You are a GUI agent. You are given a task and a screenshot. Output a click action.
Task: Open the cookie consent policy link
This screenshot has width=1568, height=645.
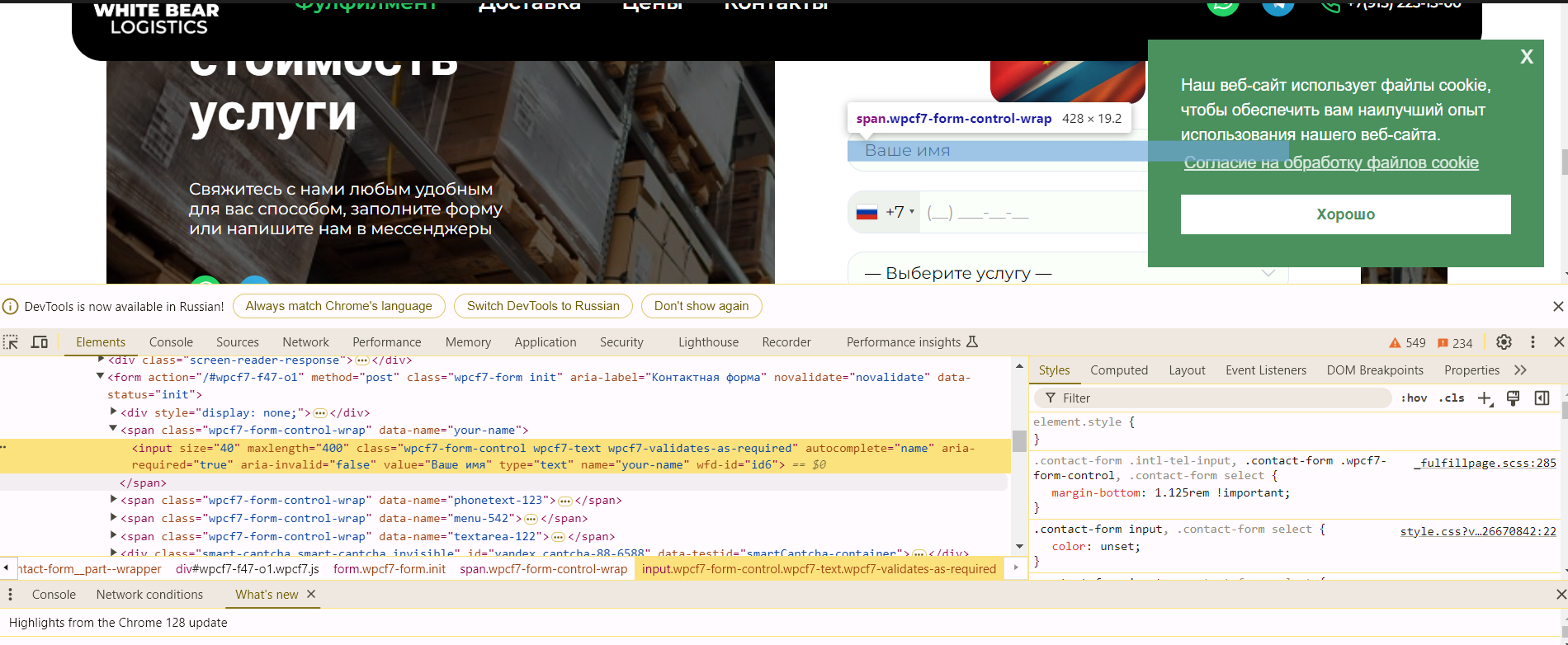[1331, 162]
